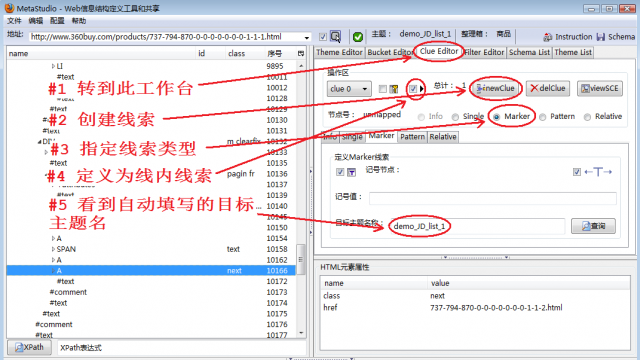Screen dimensions: 640x360
Task: Expand the A node numbered 10154
Action: point(53,238)
